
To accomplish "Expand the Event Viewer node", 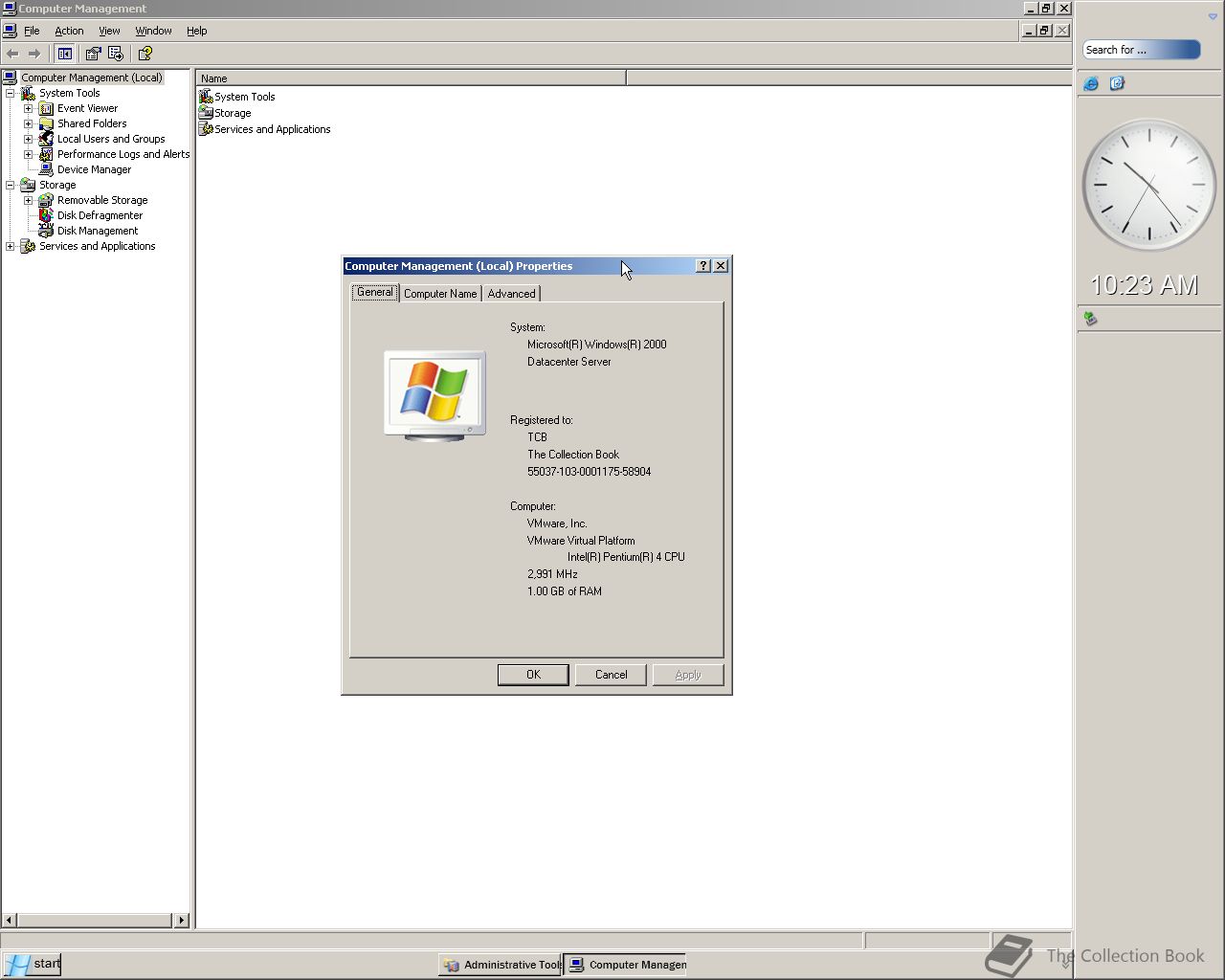I will click(29, 109).
